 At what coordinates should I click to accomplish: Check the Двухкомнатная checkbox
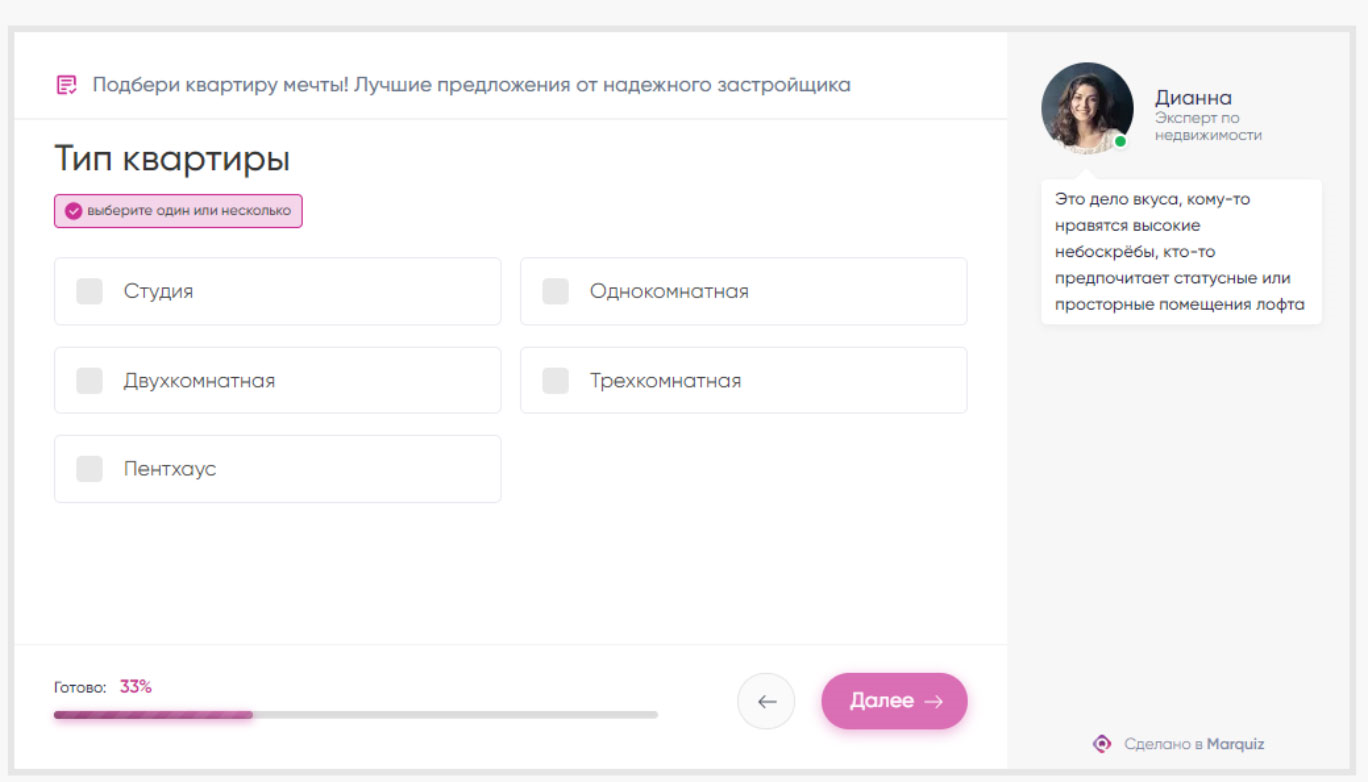90,380
